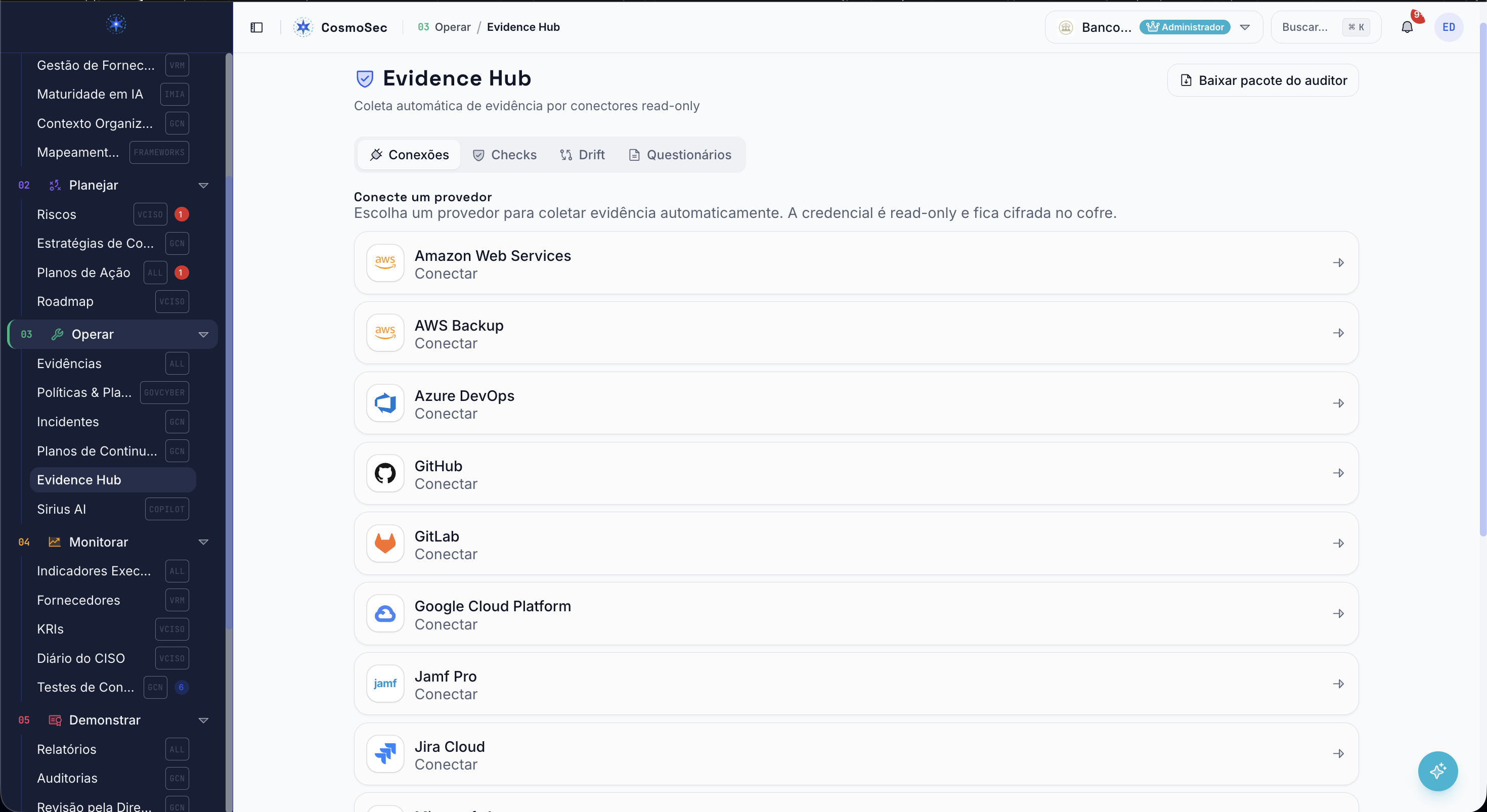Open the Banco organization dropdown arrow

[1245, 27]
